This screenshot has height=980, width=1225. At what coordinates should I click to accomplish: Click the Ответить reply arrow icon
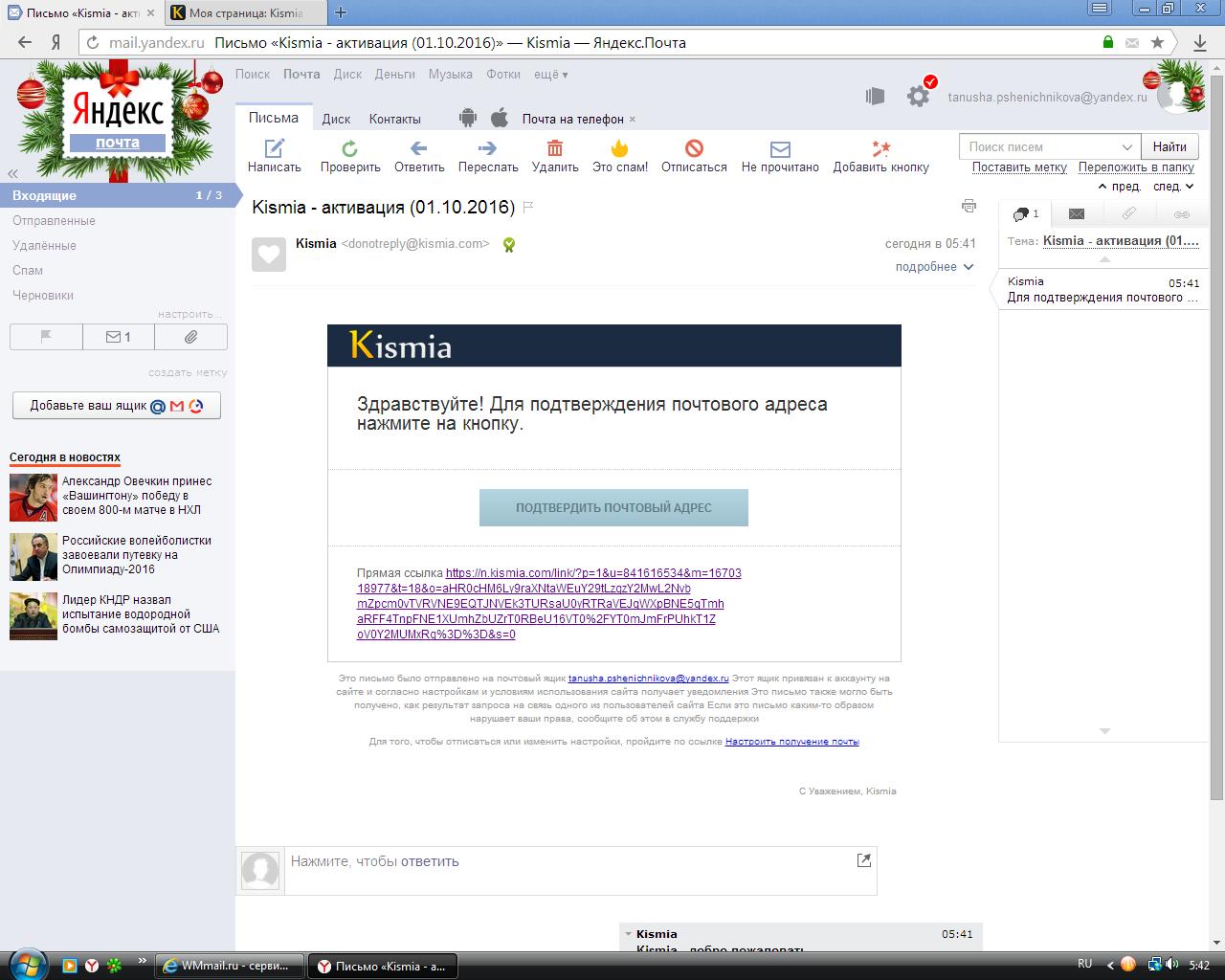pyautogui.click(x=418, y=148)
